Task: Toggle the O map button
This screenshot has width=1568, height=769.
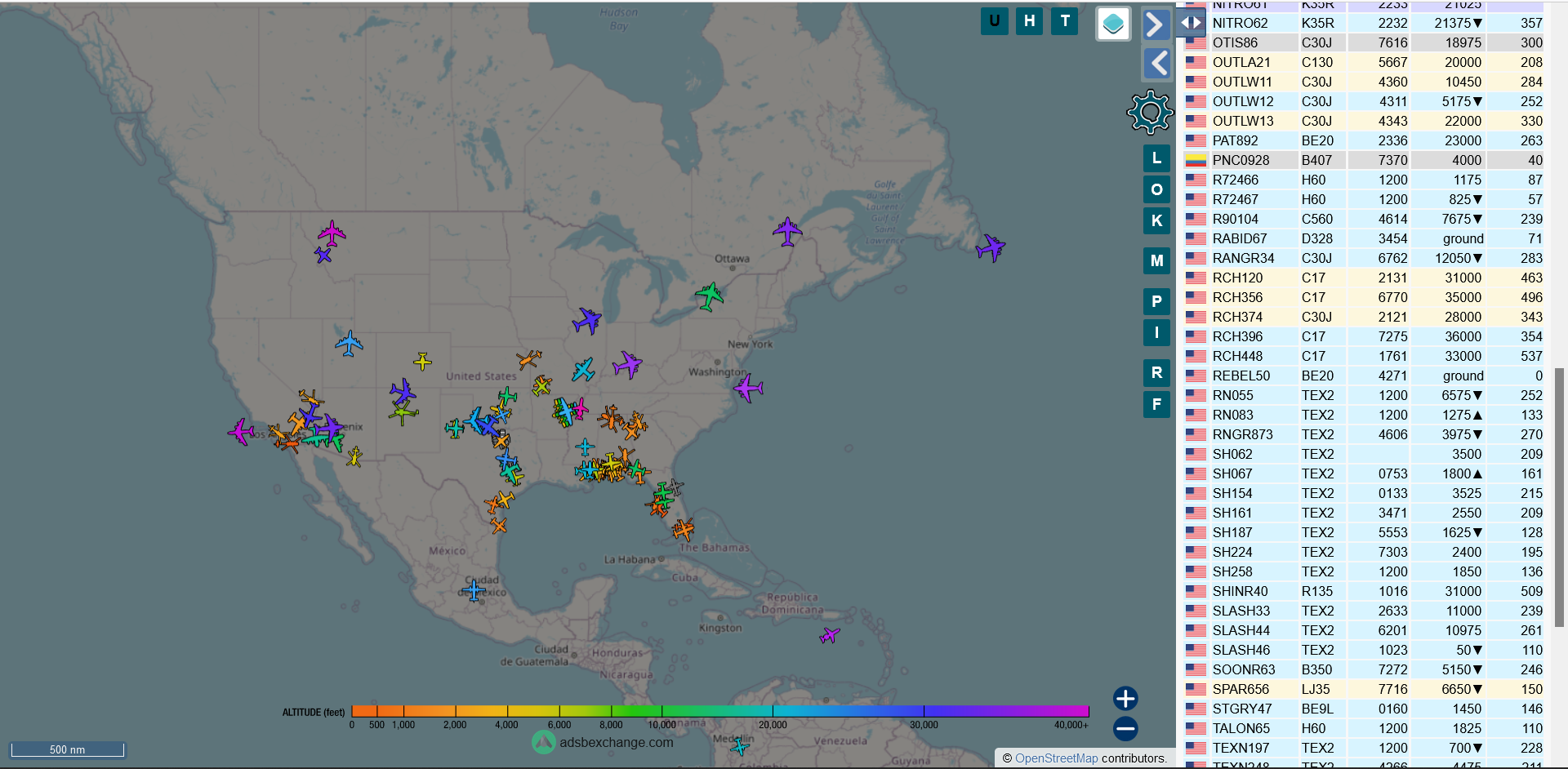Action: [x=1156, y=189]
